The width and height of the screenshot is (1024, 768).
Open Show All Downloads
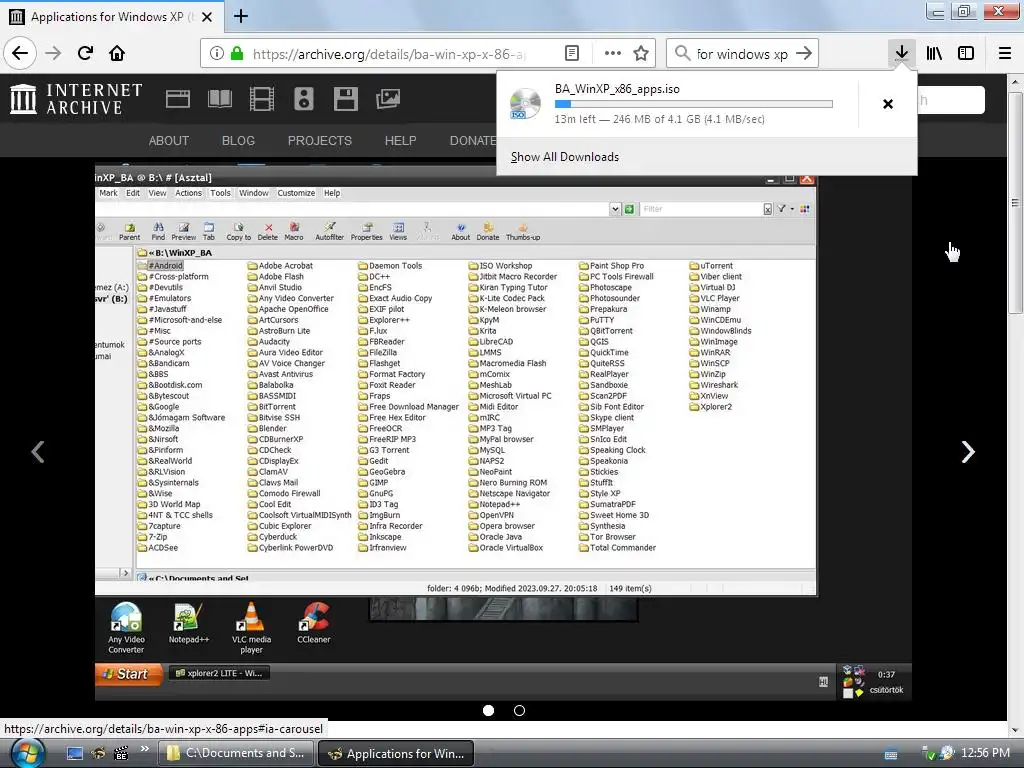(x=565, y=157)
